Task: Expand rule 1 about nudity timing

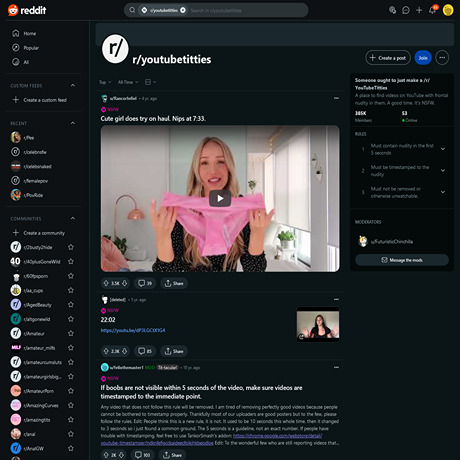Action: 443,149
